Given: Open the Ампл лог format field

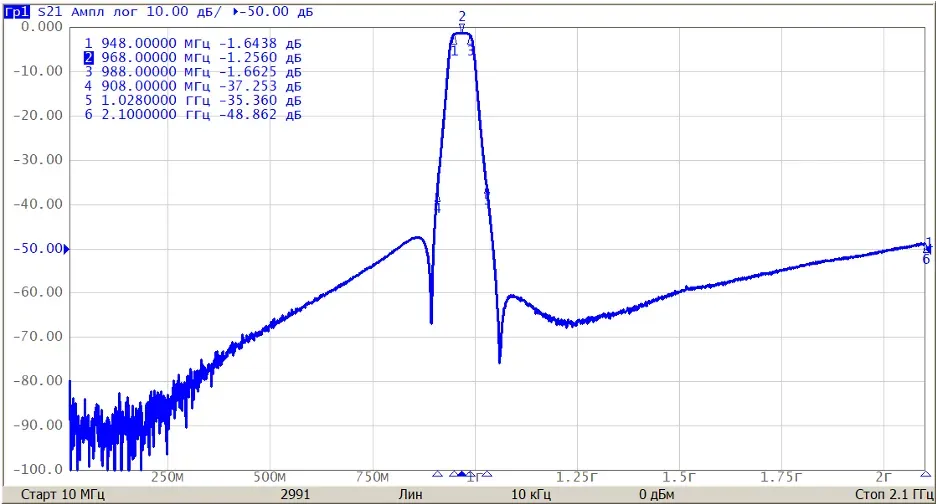Looking at the screenshot, I should point(105,11).
